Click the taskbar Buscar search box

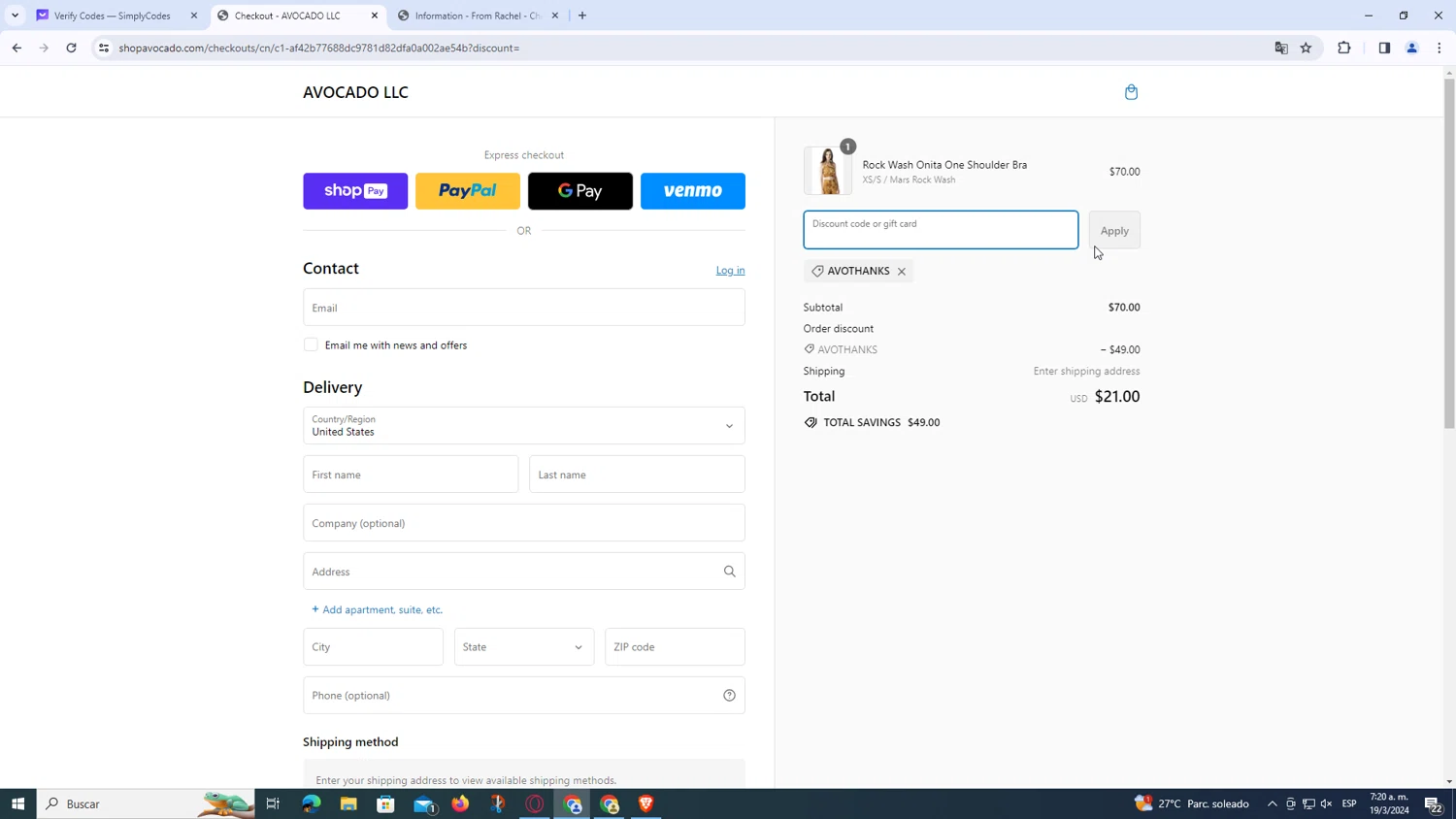[146, 803]
